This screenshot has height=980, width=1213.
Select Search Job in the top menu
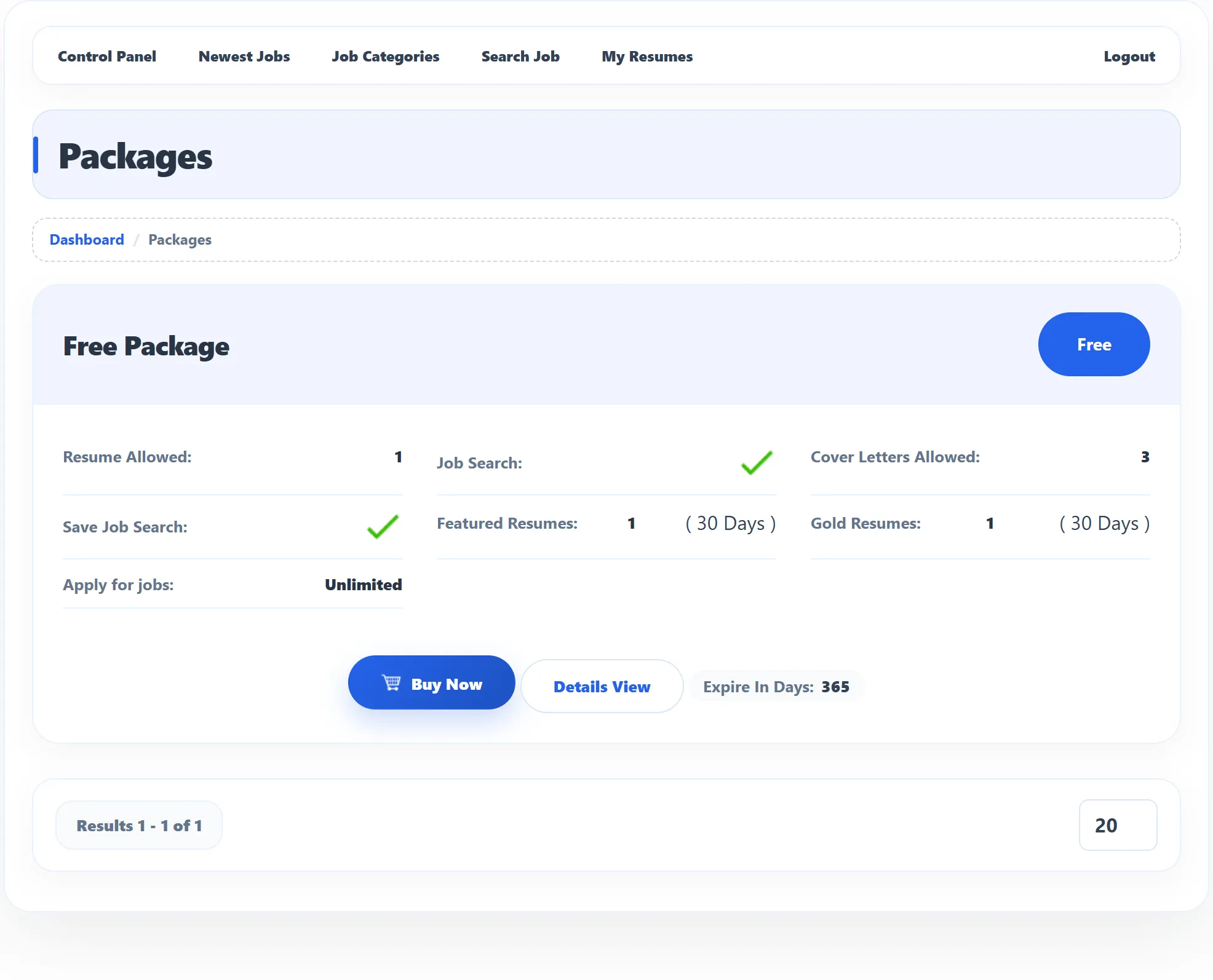click(x=520, y=57)
